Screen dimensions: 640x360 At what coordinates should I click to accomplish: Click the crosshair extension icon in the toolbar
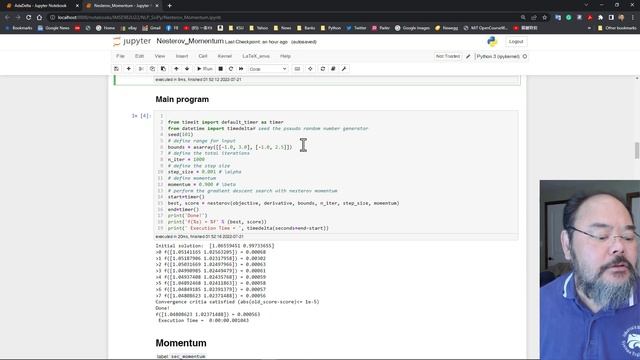[310, 69]
